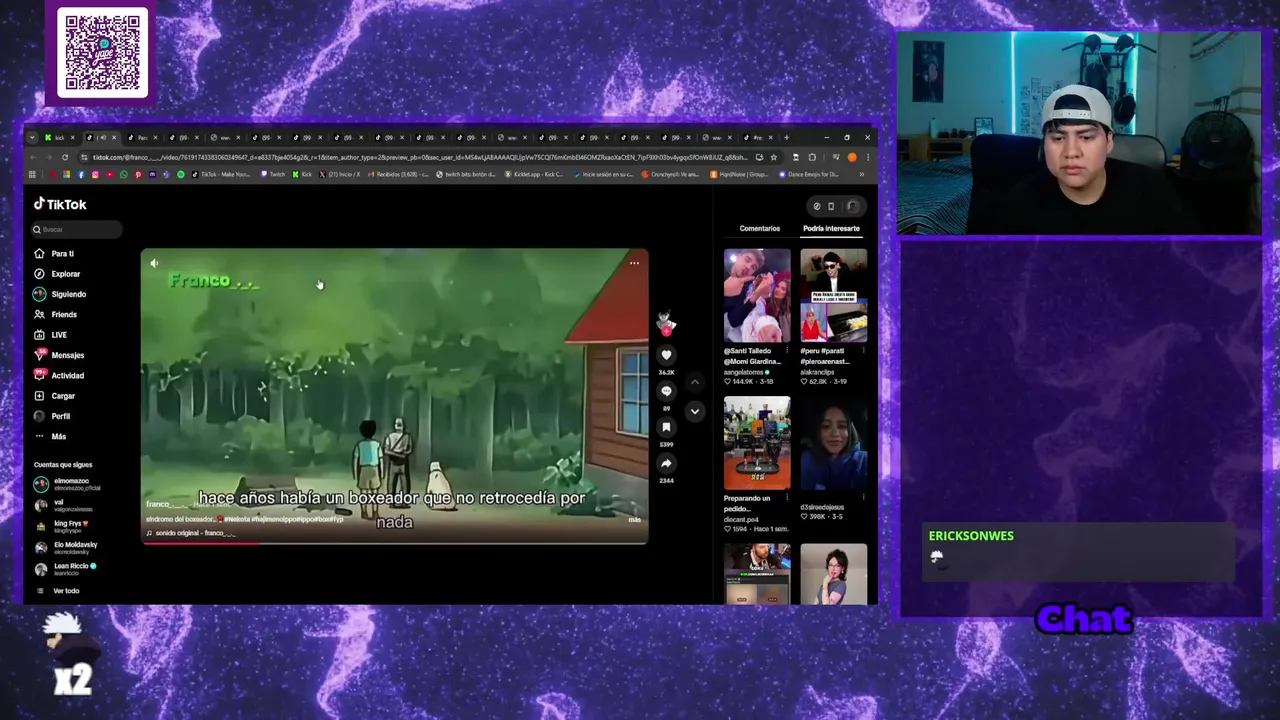Like the video with the heart icon
The height and width of the screenshot is (720, 1280).
[x=666, y=355]
